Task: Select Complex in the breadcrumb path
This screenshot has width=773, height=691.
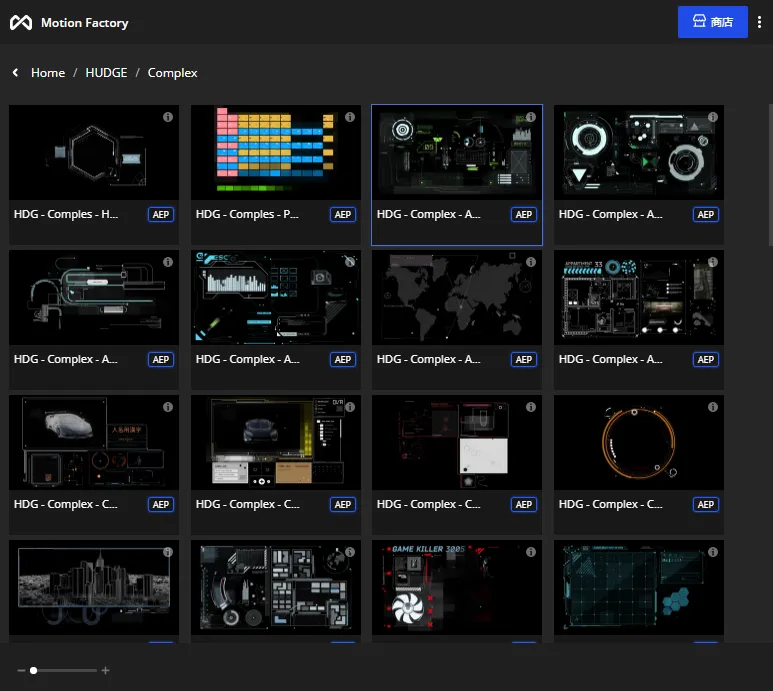Action: [173, 73]
